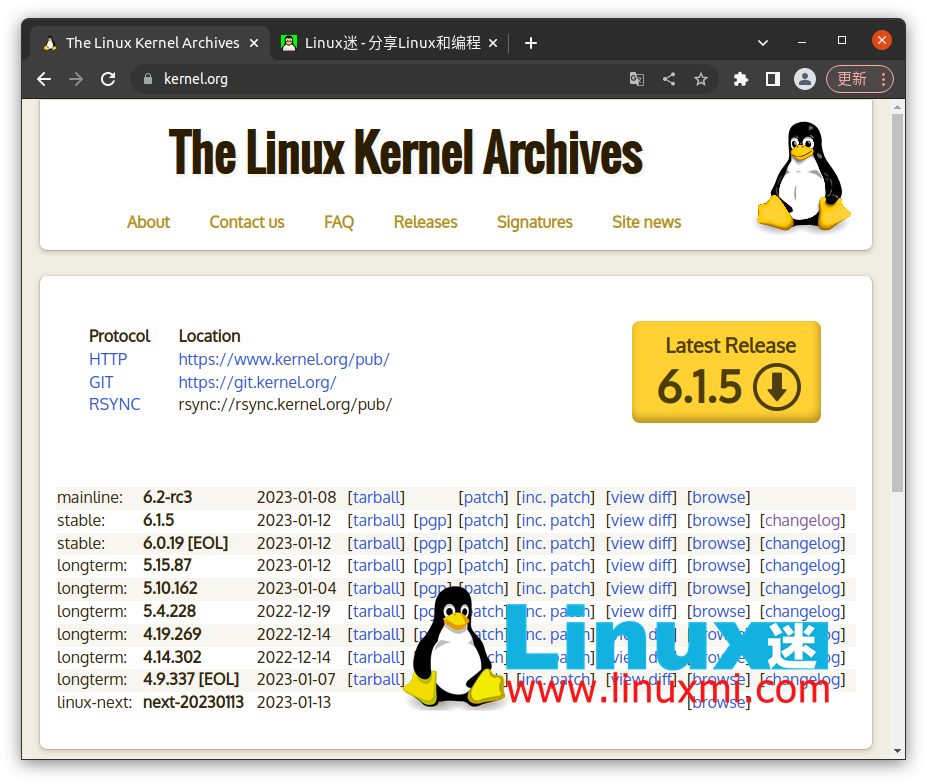
Task: Browse the longterm 5.15.87 source
Action: (x=718, y=566)
